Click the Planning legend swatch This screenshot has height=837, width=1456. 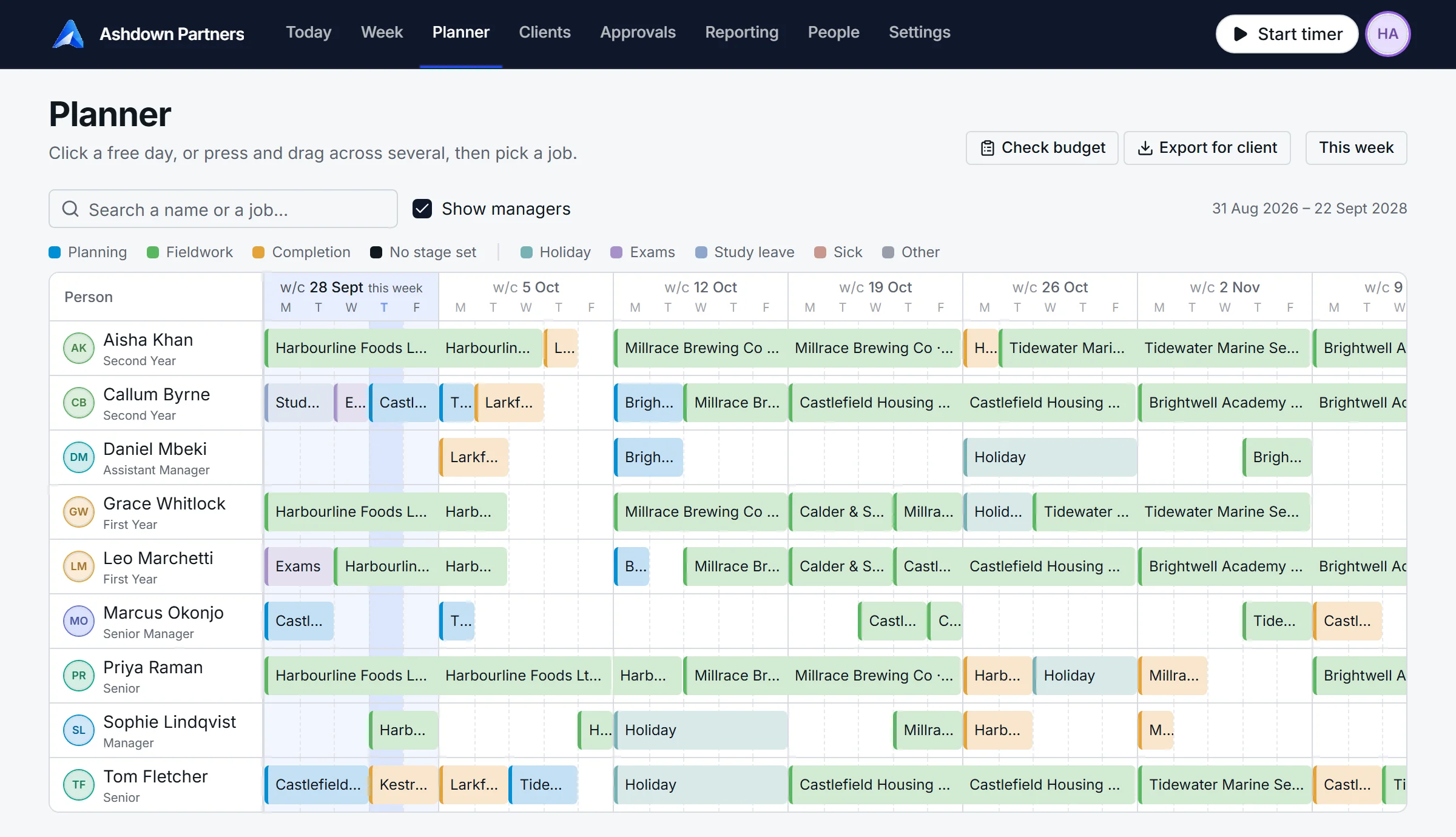point(55,252)
